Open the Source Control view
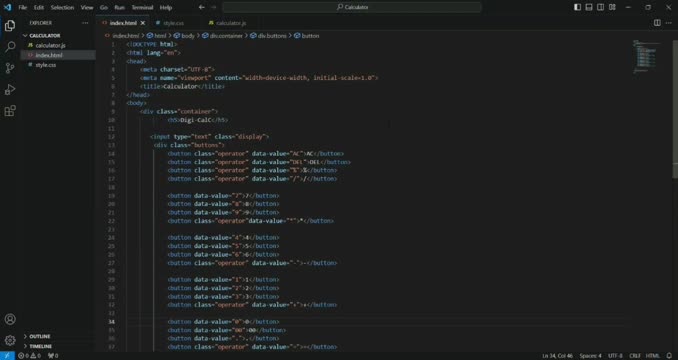 pyautogui.click(x=10, y=68)
